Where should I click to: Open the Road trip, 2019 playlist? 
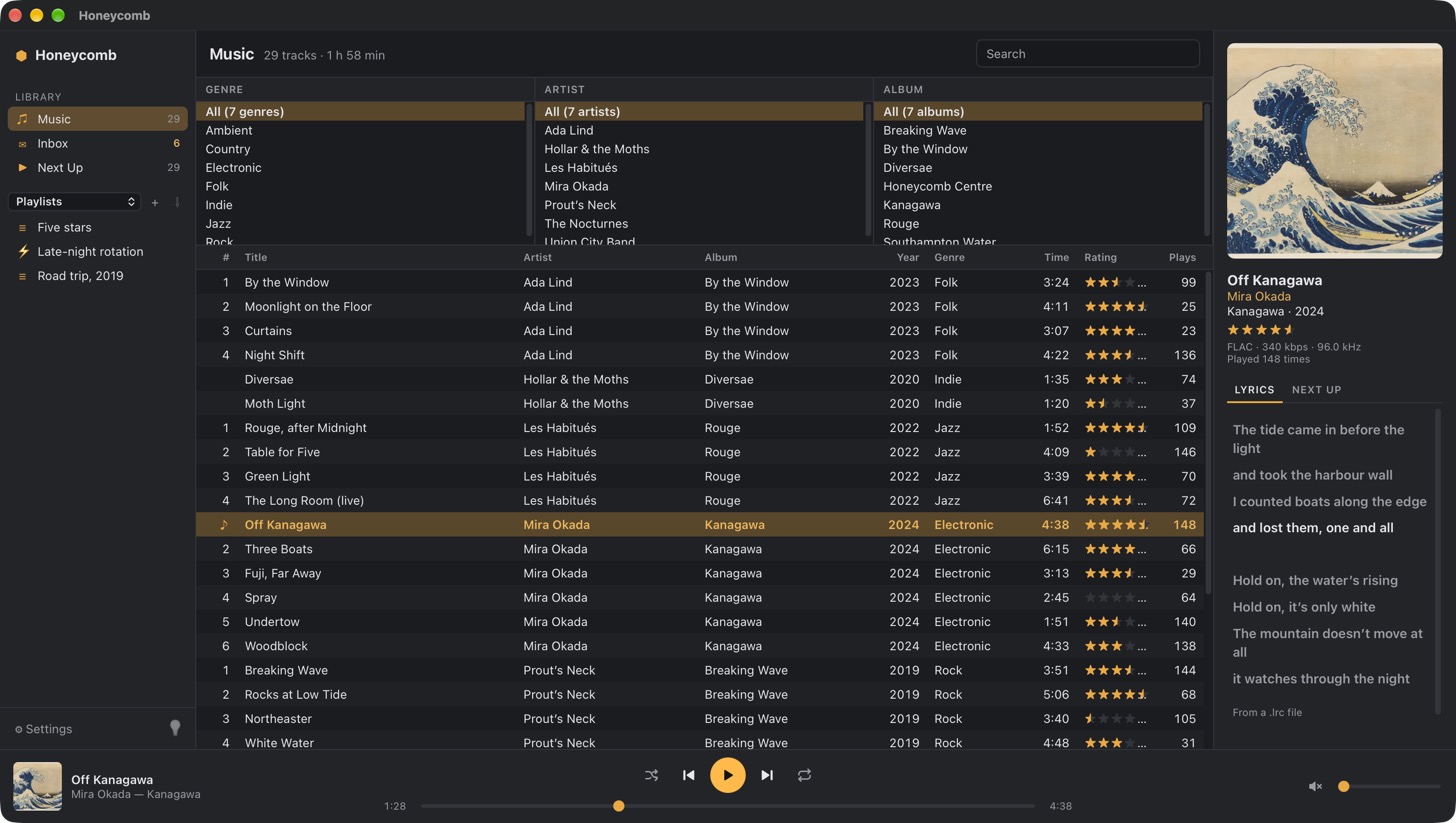98,276
